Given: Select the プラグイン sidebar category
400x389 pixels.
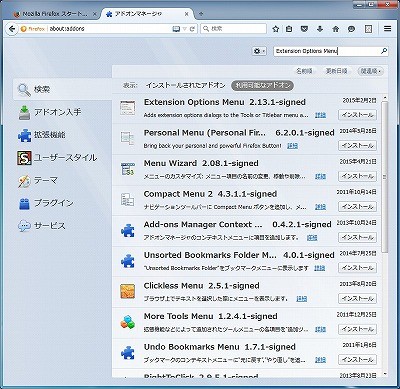Looking at the screenshot, I should point(62,203).
